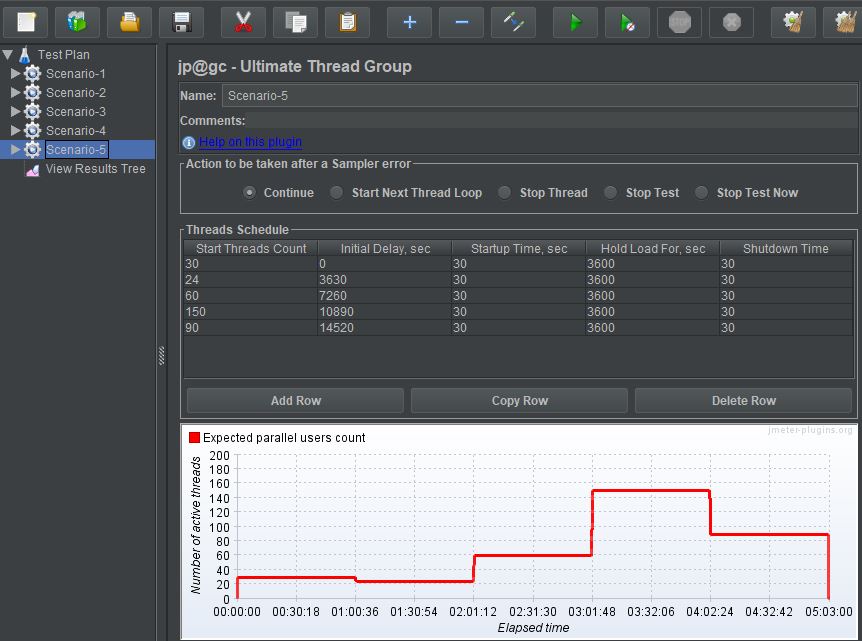
Task: Click the Add Row button
Action: click(295, 401)
